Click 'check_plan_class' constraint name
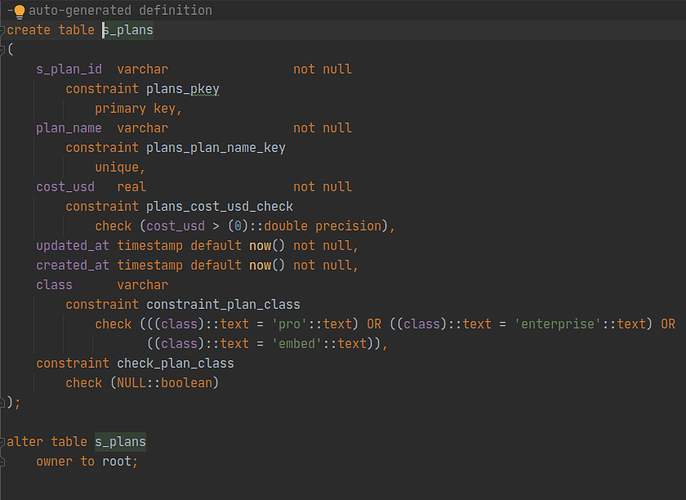The width and height of the screenshot is (686, 500). [x=175, y=364]
